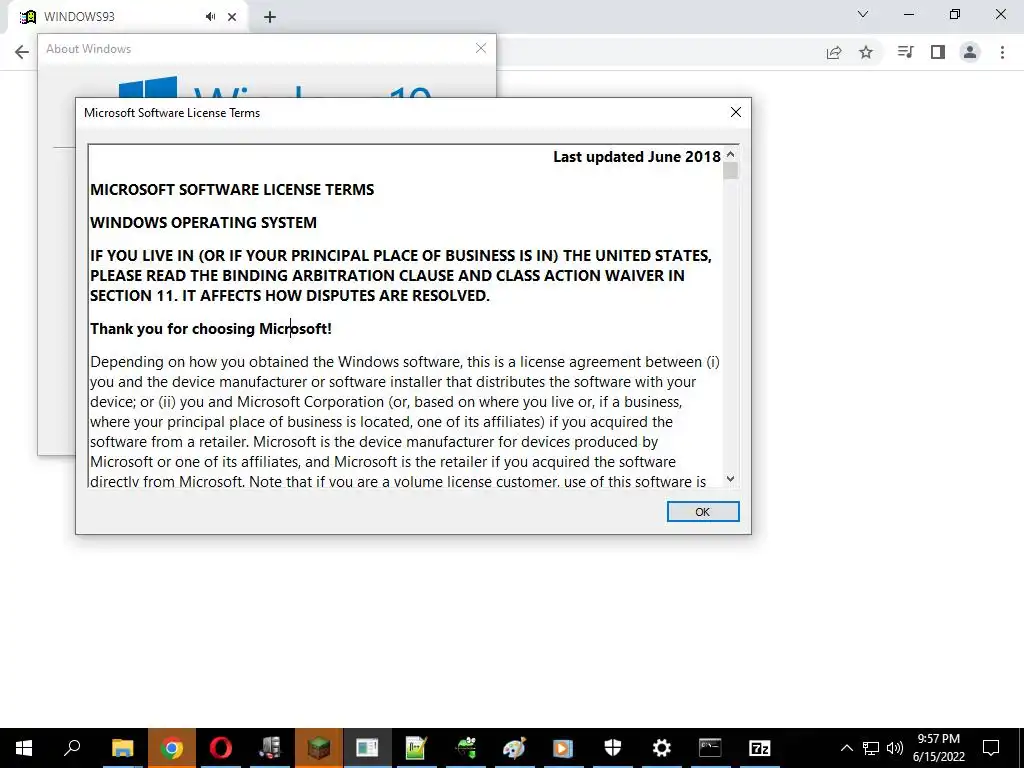Click the license text scrollbar up arrow

(730, 154)
